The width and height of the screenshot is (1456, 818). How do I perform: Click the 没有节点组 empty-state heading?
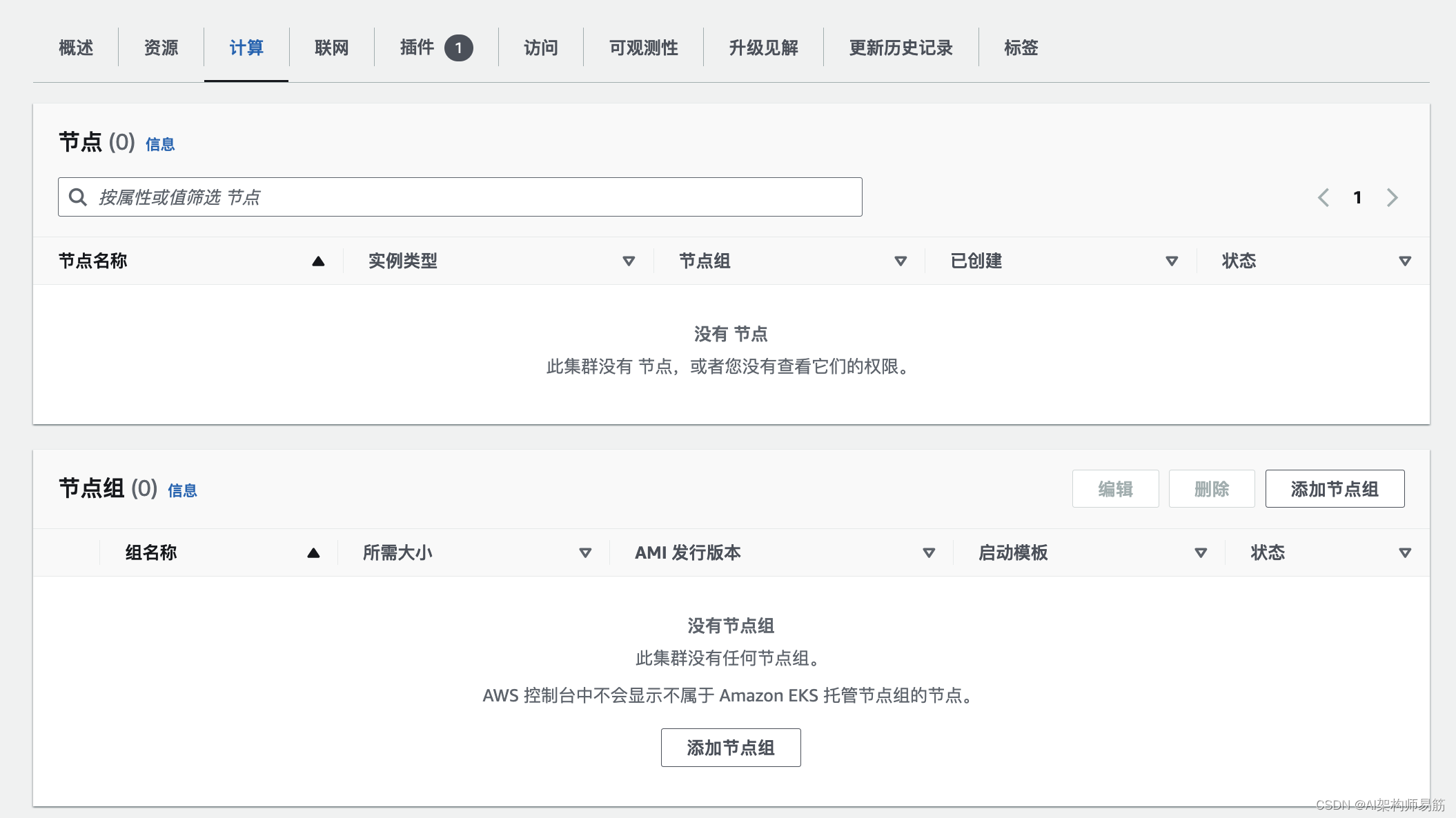click(731, 626)
